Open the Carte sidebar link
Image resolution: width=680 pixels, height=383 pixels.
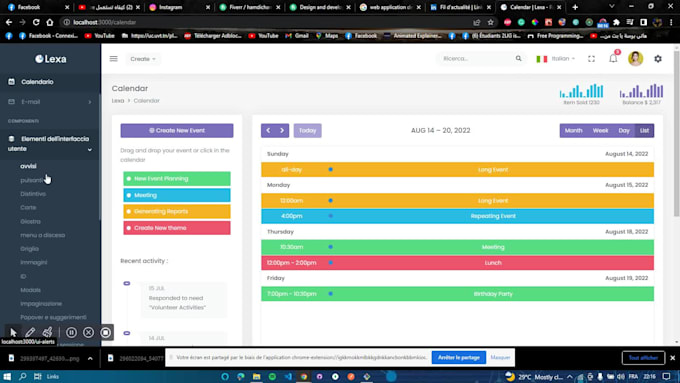point(28,207)
